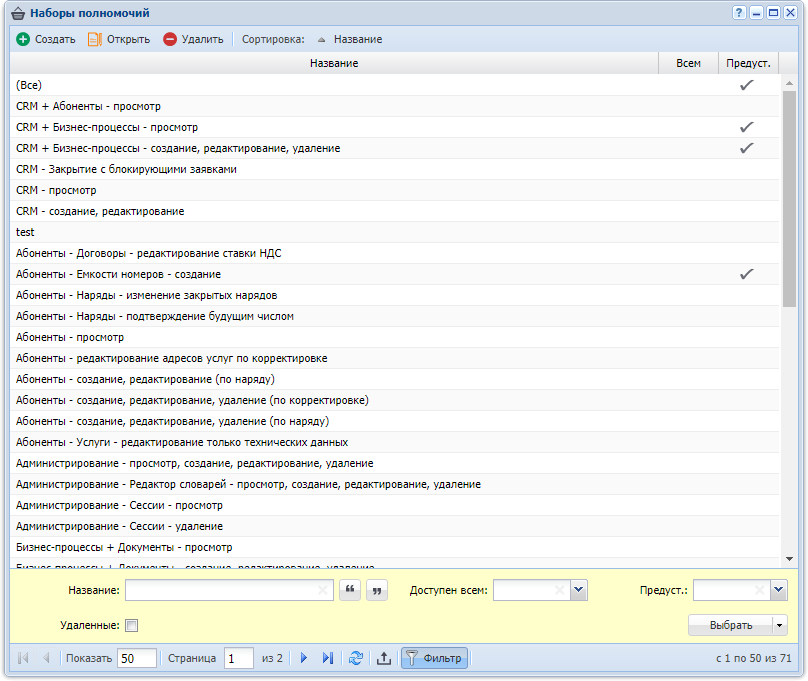Image resolution: width=808 pixels, height=681 pixels.
Task: Open the Выбрать button arrow menu
Action: click(x=780, y=625)
